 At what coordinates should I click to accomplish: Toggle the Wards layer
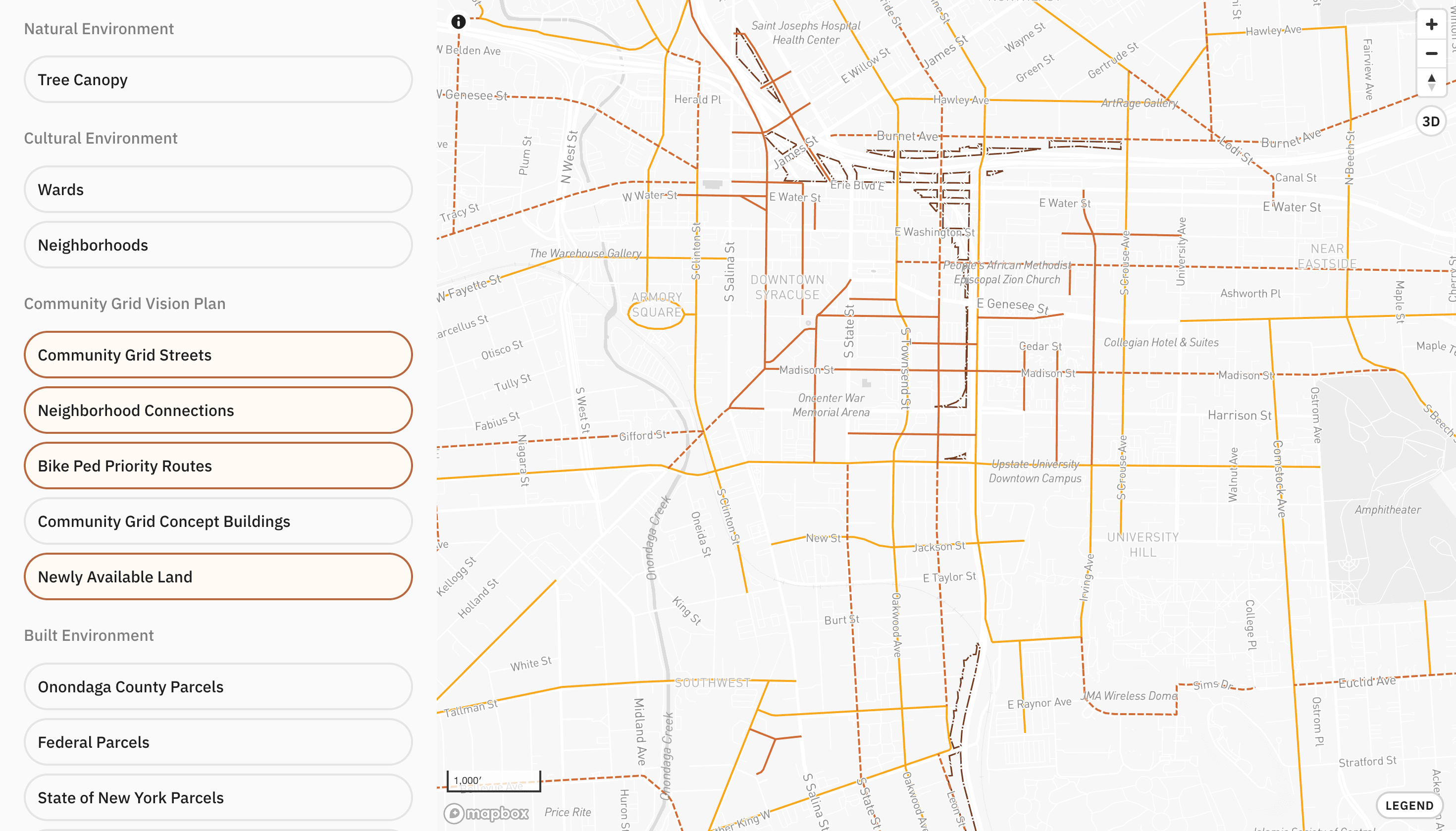point(218,190)
